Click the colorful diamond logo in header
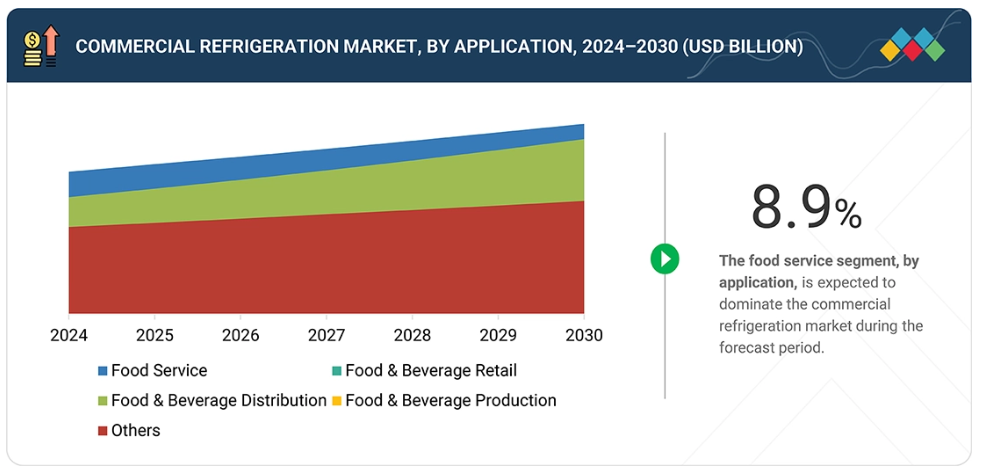The width and height of the screenshot is (981, 470). (912, 46)
